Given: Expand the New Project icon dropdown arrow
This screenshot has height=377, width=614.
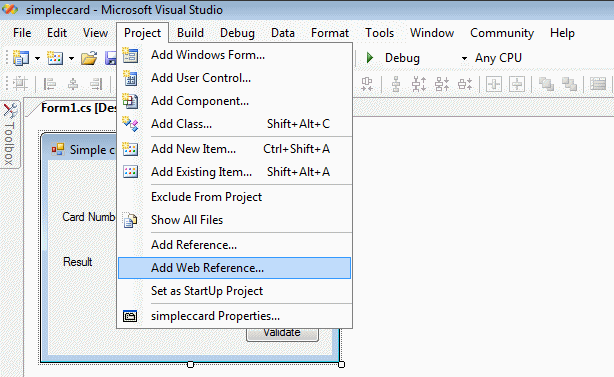Looking at the screenshot, I should point(37,59).
